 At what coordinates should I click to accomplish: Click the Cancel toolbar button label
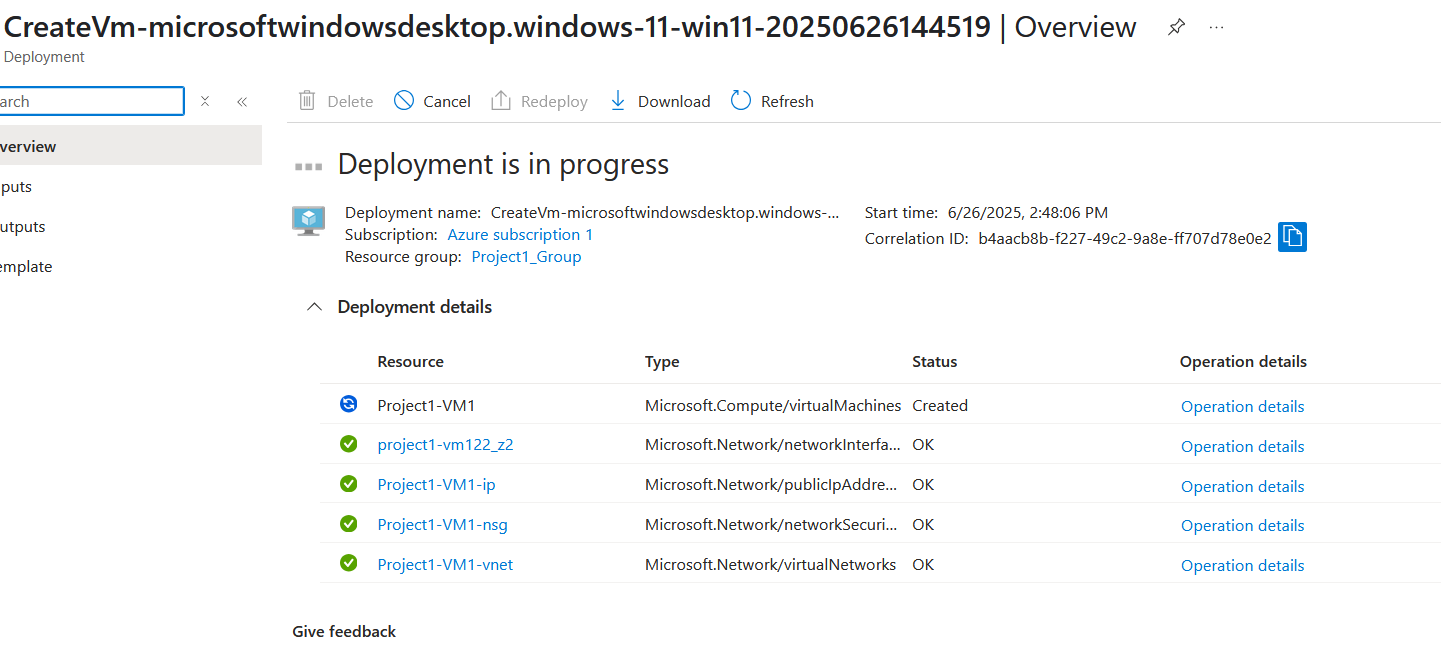[447, 101]
